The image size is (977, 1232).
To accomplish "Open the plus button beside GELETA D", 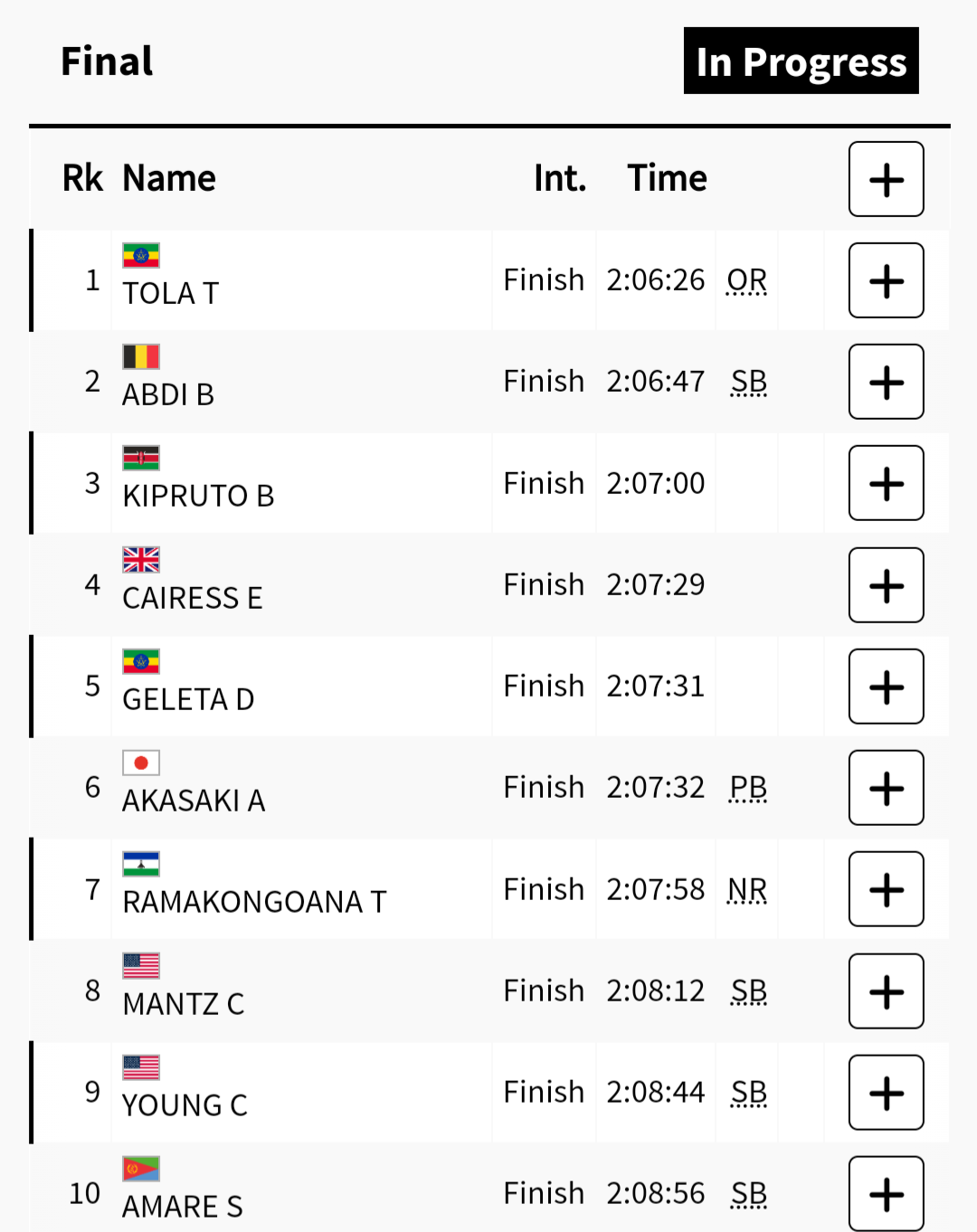I will pos(886,687).
